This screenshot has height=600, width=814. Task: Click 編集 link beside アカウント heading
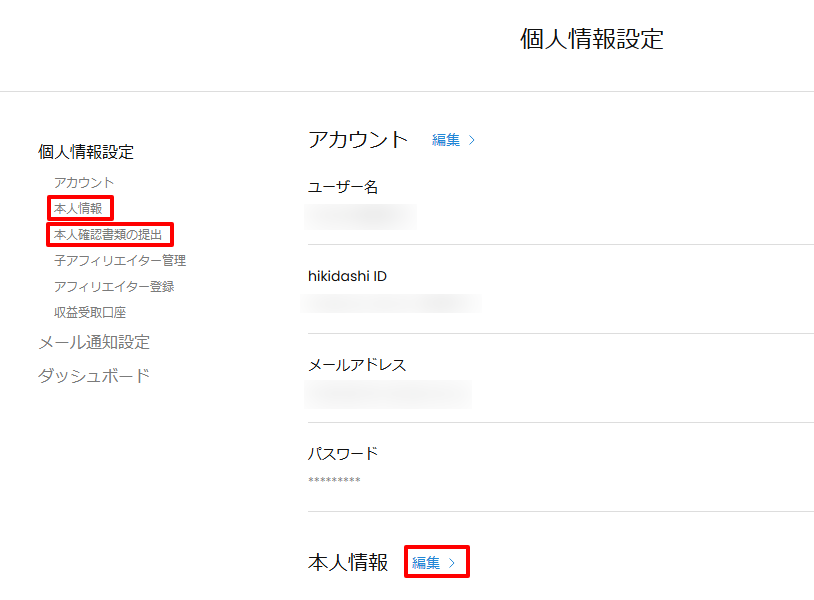click(446, 140)
